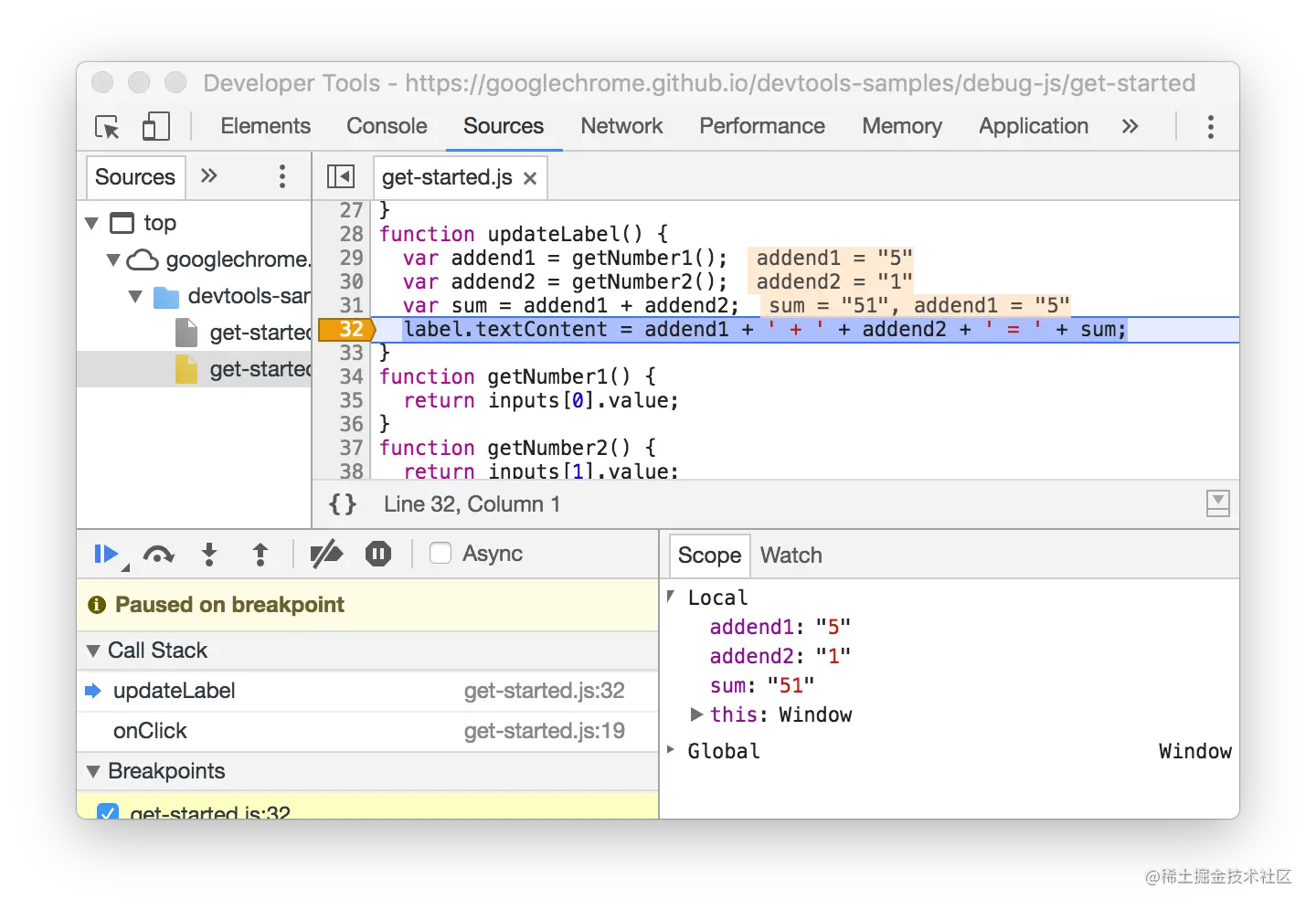Set a breakpoint on line number 35
The image size is (1316, 910).
(x=351, y=400)
